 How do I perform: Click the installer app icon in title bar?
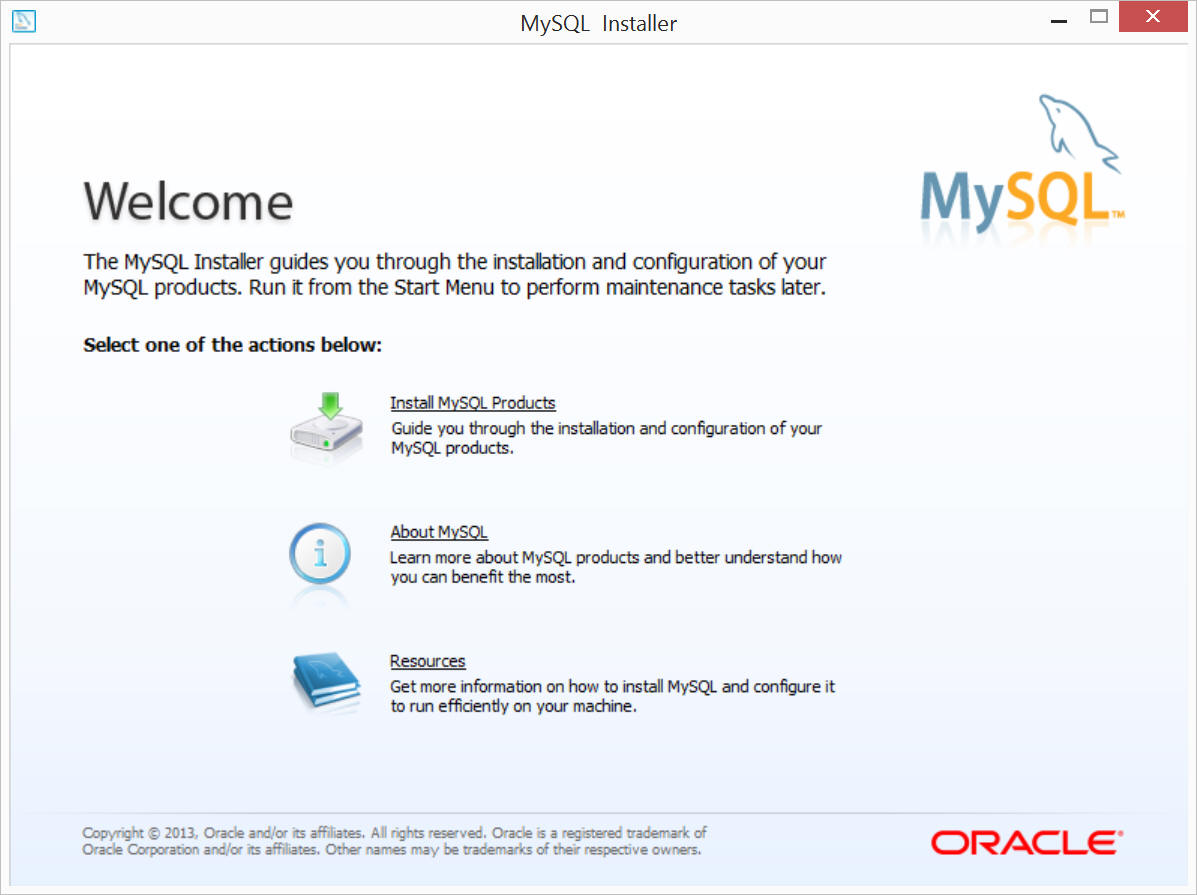pos(24,21)
